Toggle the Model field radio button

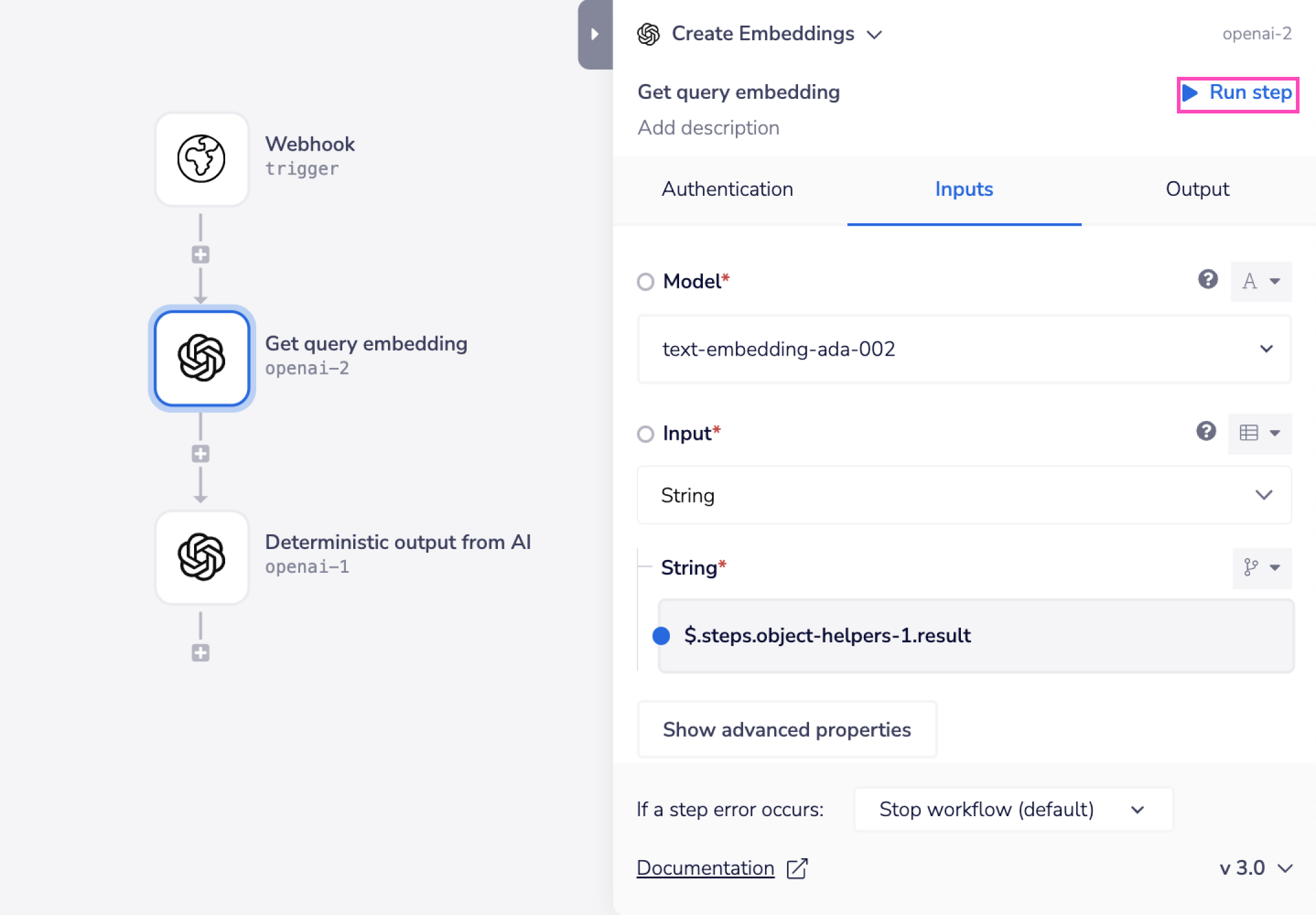645,282
